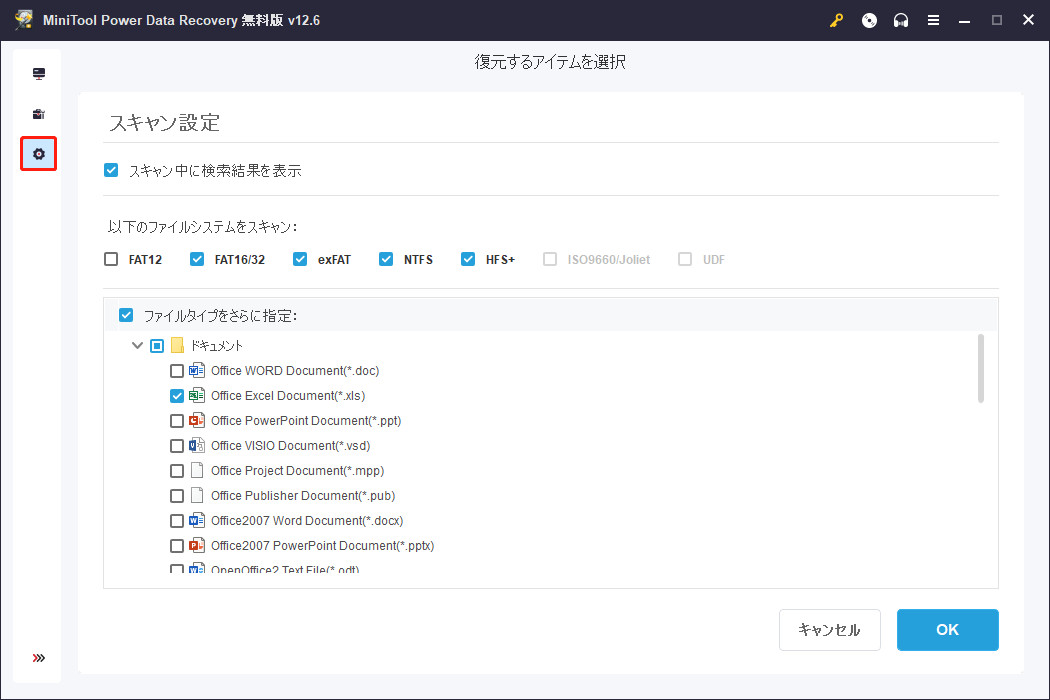Toggle ファイルタイプをさらに指定 checkbox
This screenshot has height=700, width=1050.
coord(126,315)
